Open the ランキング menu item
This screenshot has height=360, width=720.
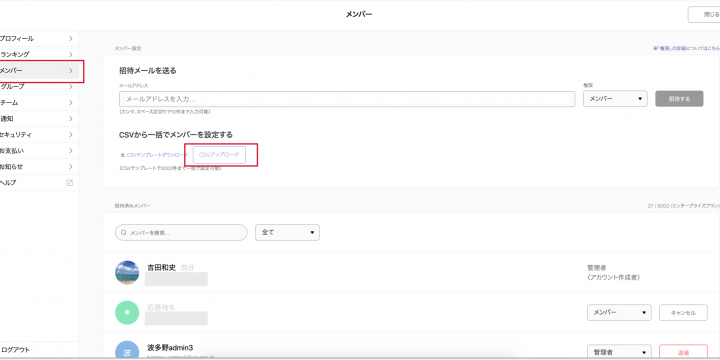click(38, 55)
